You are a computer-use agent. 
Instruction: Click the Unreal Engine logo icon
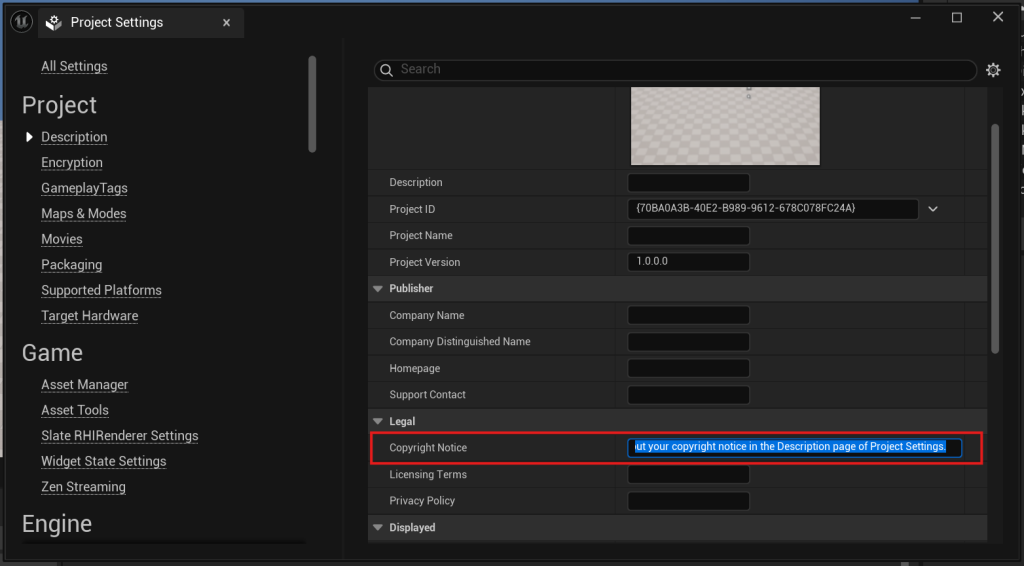coord(21,22)
